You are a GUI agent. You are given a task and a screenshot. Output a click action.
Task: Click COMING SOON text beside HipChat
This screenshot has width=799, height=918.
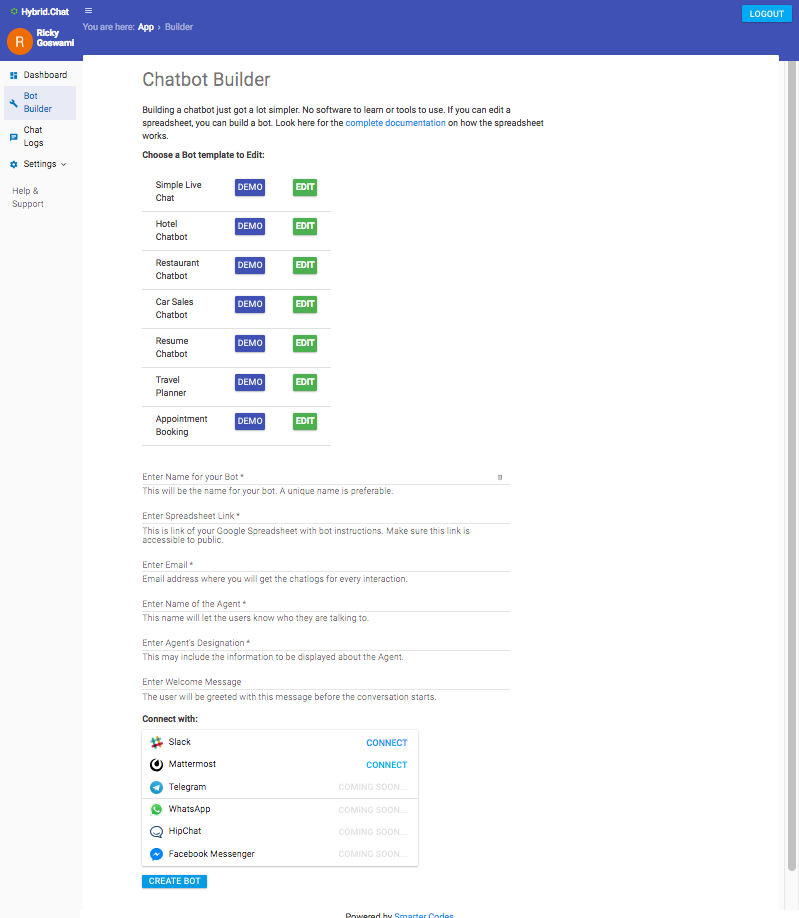(x=372, y=832)
